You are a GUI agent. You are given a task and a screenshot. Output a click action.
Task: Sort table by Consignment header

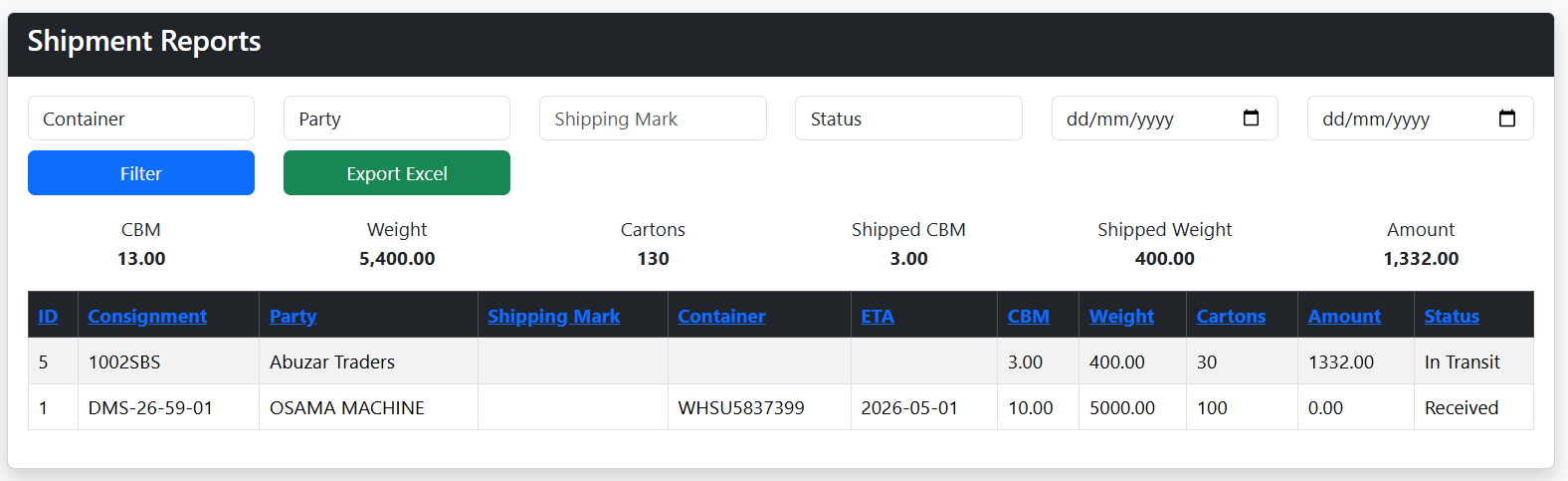pyautogui.click(x=147, y=316)
